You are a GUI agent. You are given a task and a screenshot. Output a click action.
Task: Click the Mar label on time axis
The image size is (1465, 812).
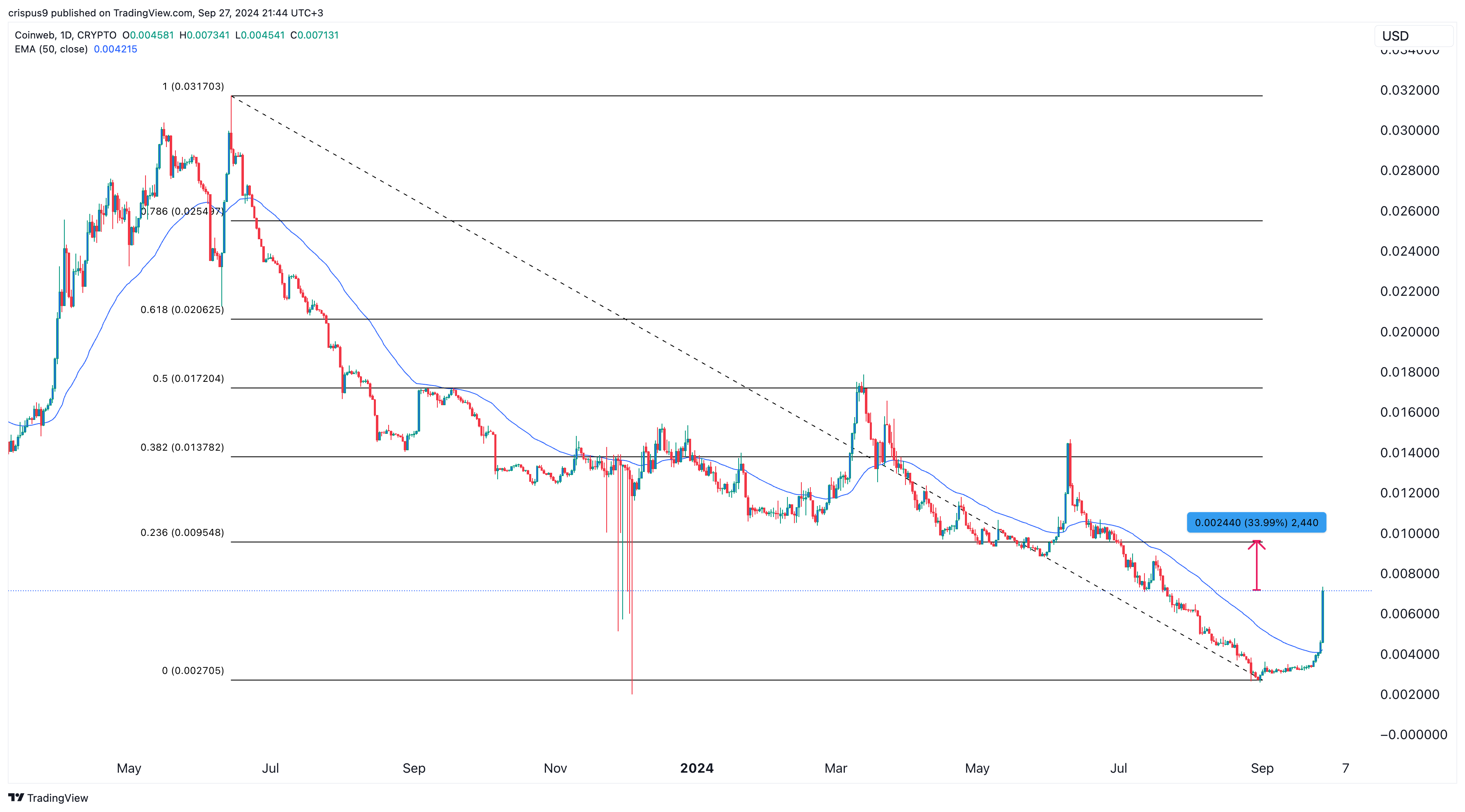coord(835,768)
